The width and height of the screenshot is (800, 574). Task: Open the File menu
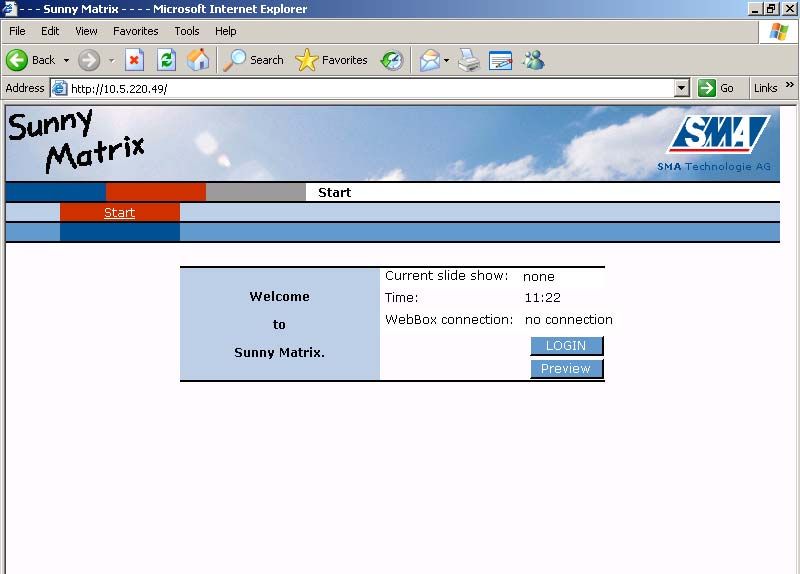click(x=17, y=31)
